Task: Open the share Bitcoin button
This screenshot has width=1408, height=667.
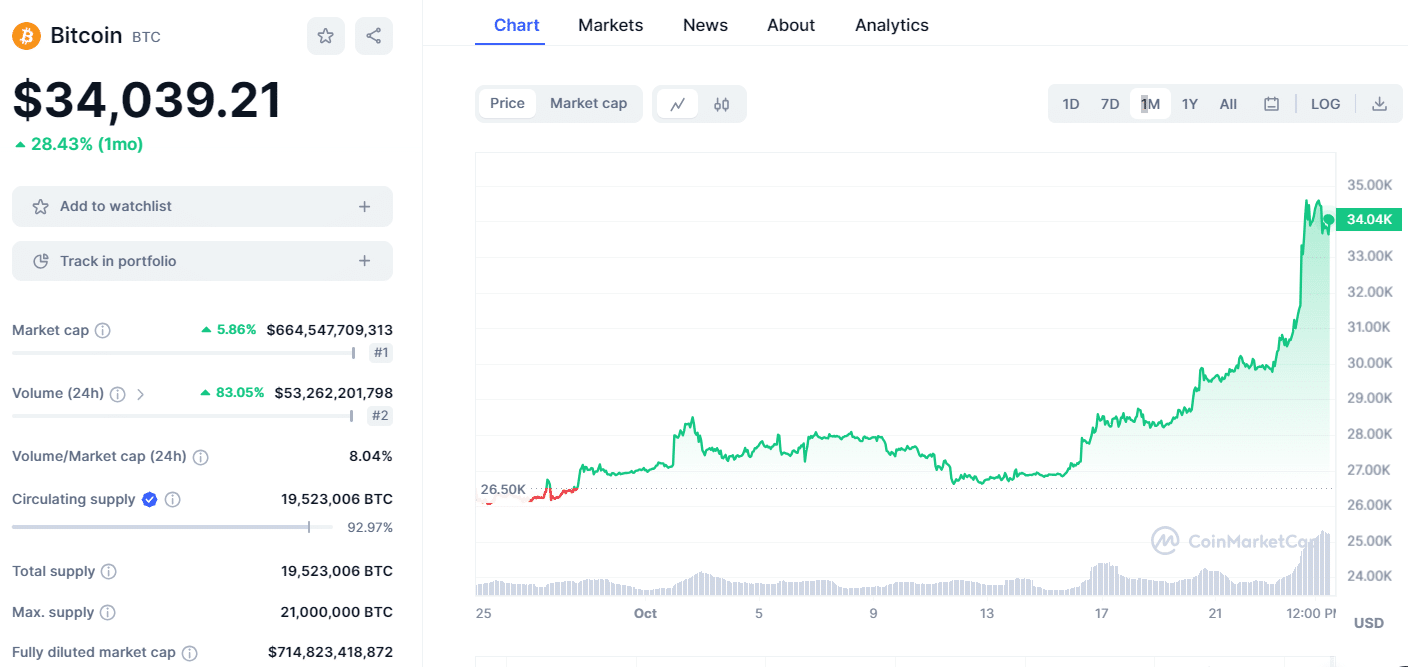Action: point(374,36)
